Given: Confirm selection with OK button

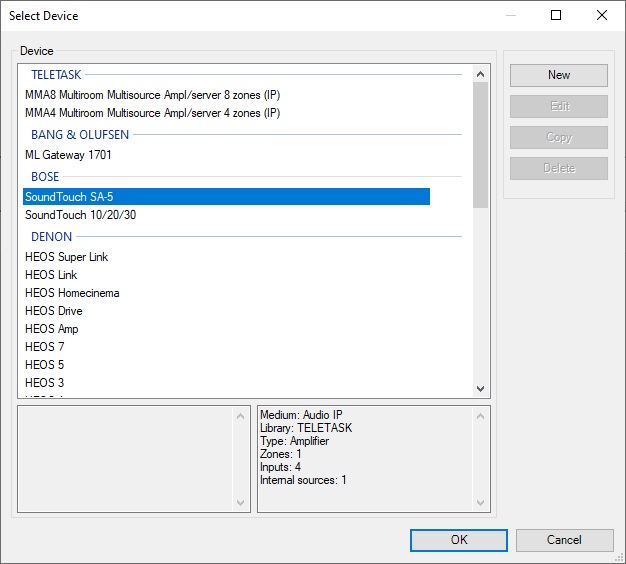Looking at the screenshot, I should (458, 540).
